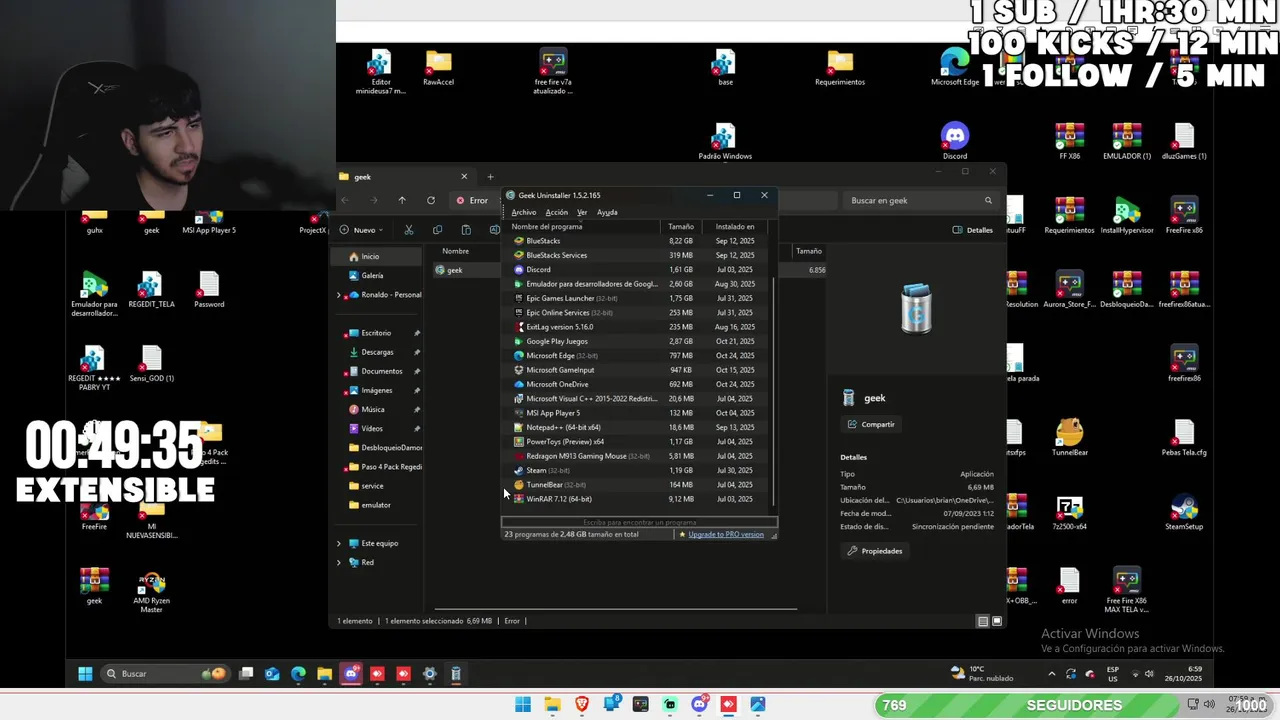1280x720 pixels.
Task: Select BlueStacks in the program list
Action: click(x=637, y=241)
